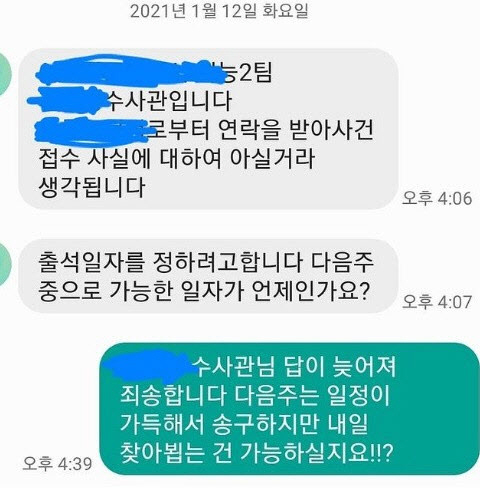Screen dimensions: 480x488
Task: Tap the text 능2팀 in the first message
Action: coord(249,72)
